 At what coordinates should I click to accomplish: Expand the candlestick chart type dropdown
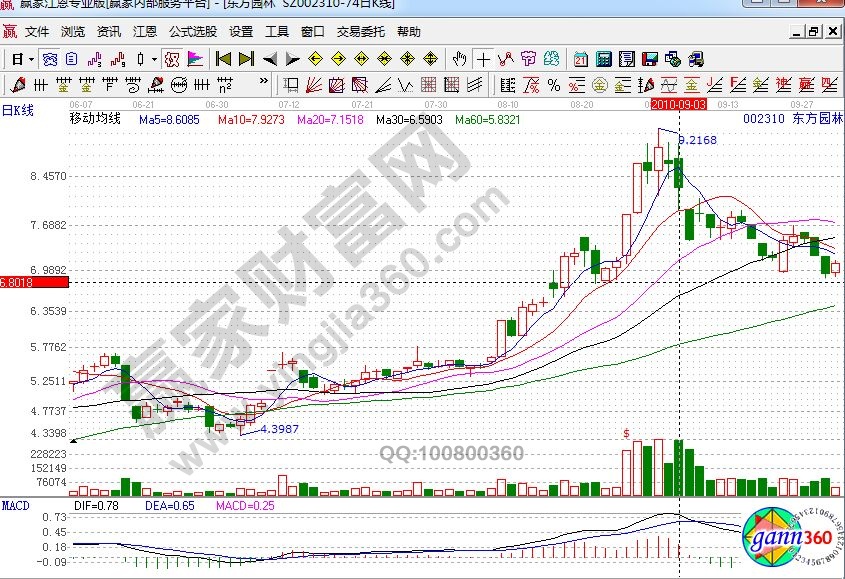(153, 59)
